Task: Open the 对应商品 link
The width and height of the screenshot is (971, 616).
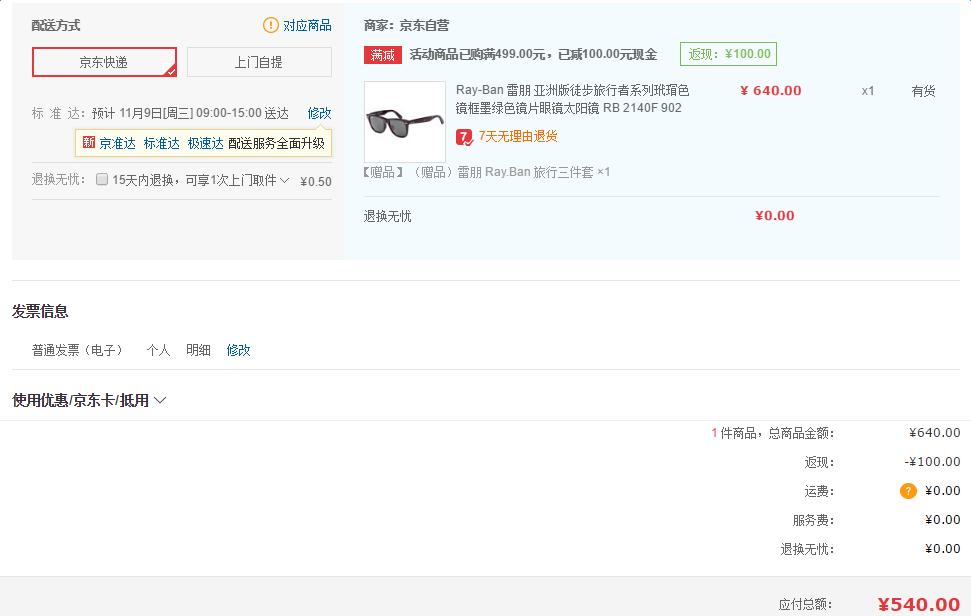Action: [307, 25]
